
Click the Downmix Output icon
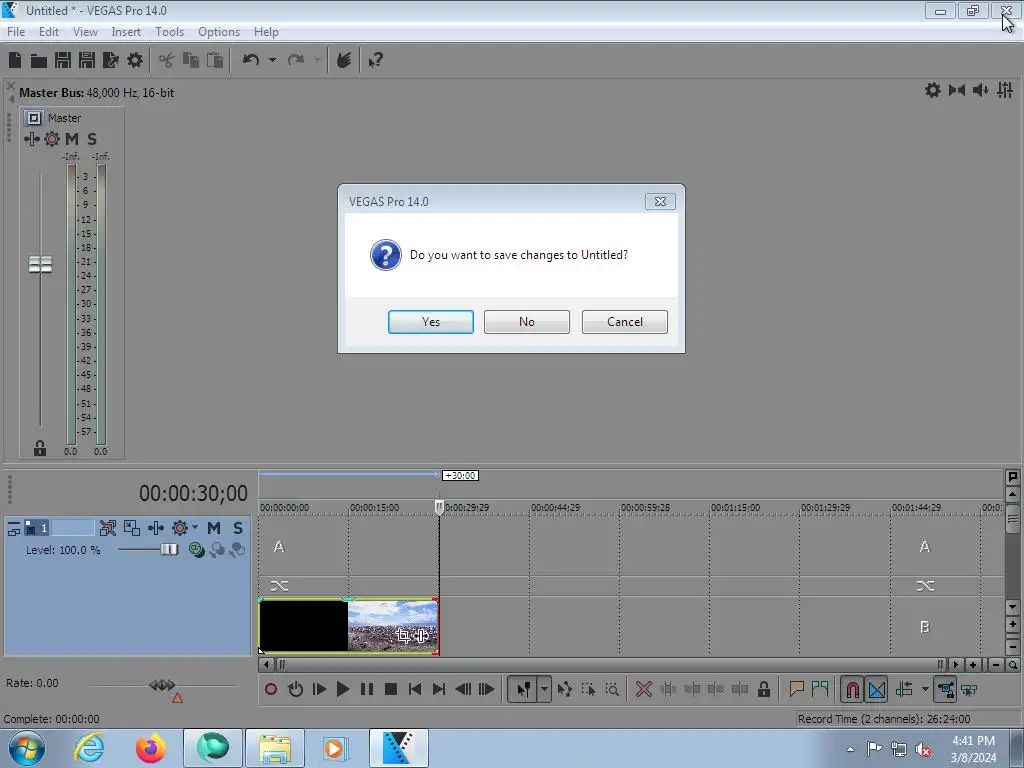click(957, 90)
